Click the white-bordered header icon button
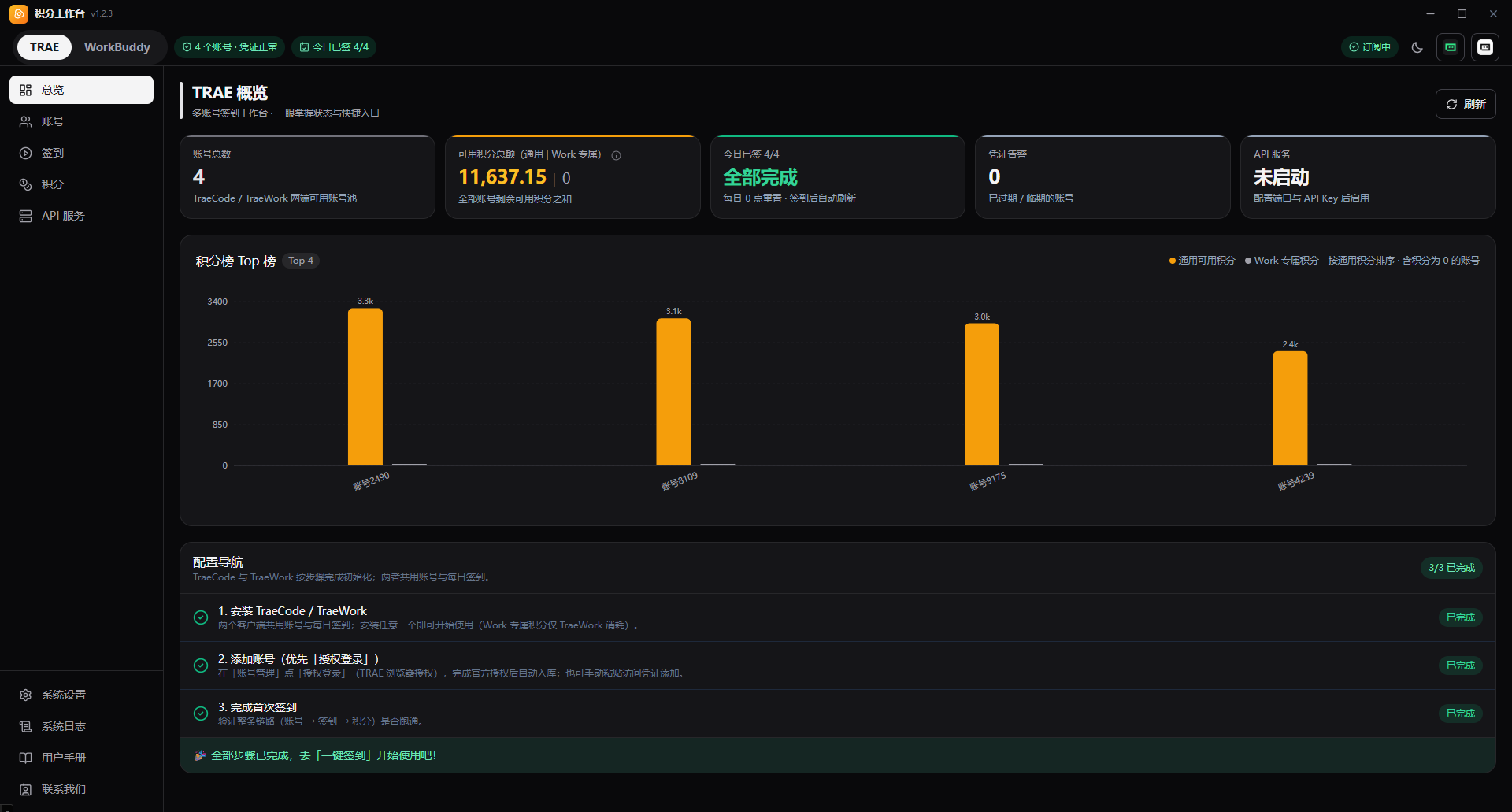1512x812 pixels. pyautogui.click(x=1485, y=47)
